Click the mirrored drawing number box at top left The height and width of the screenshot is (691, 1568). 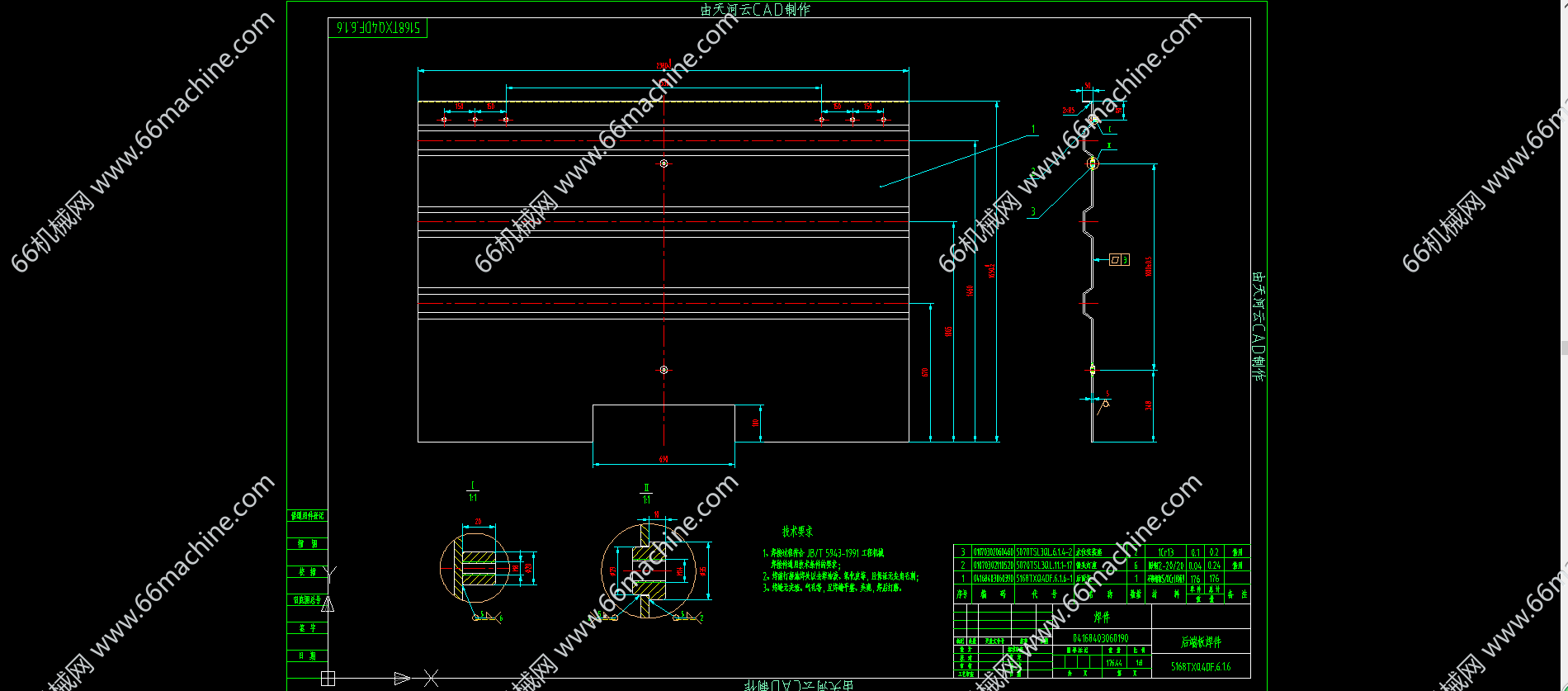(378, 27)
